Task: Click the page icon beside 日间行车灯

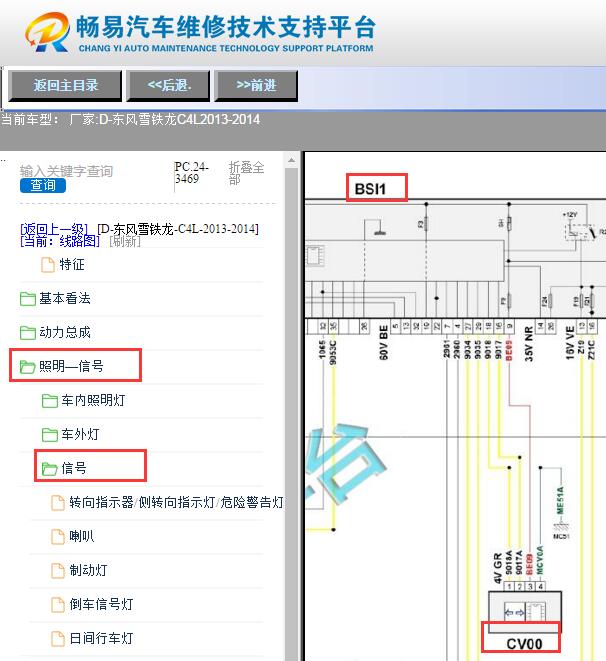Action: [58, 639]
